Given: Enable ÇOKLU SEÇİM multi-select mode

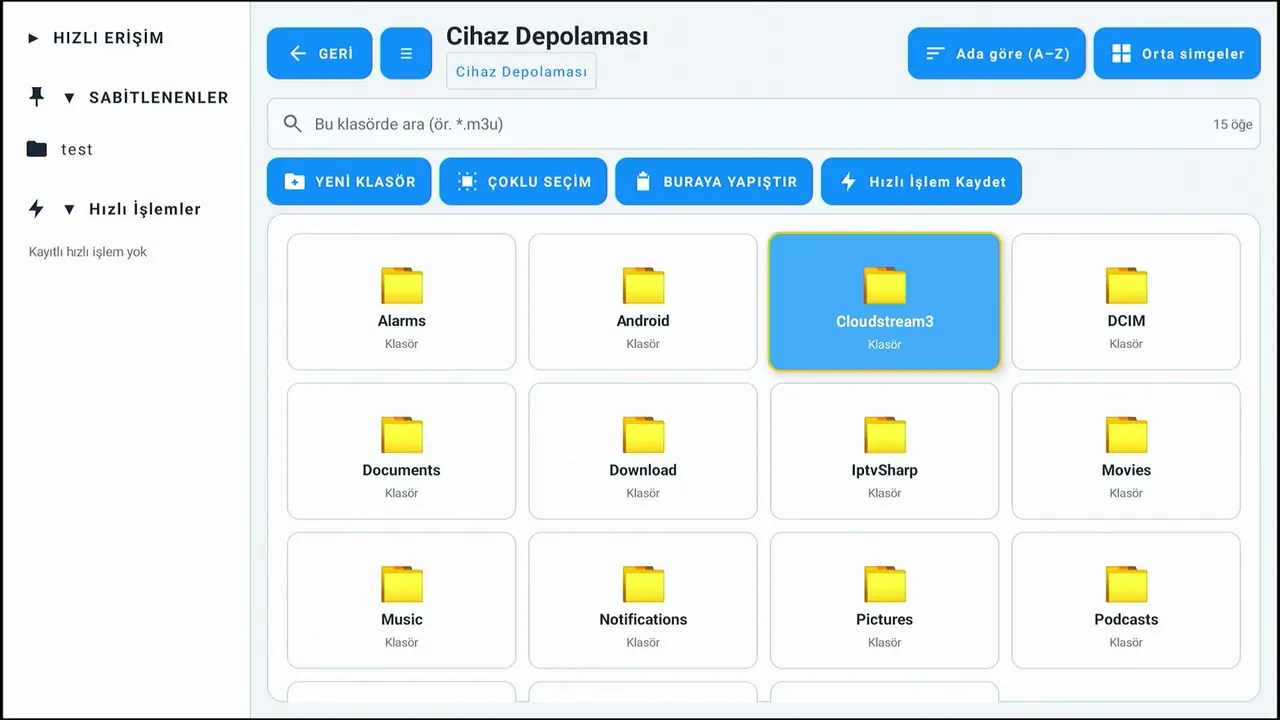Looking at the screenshot, I should coord(523,181).
